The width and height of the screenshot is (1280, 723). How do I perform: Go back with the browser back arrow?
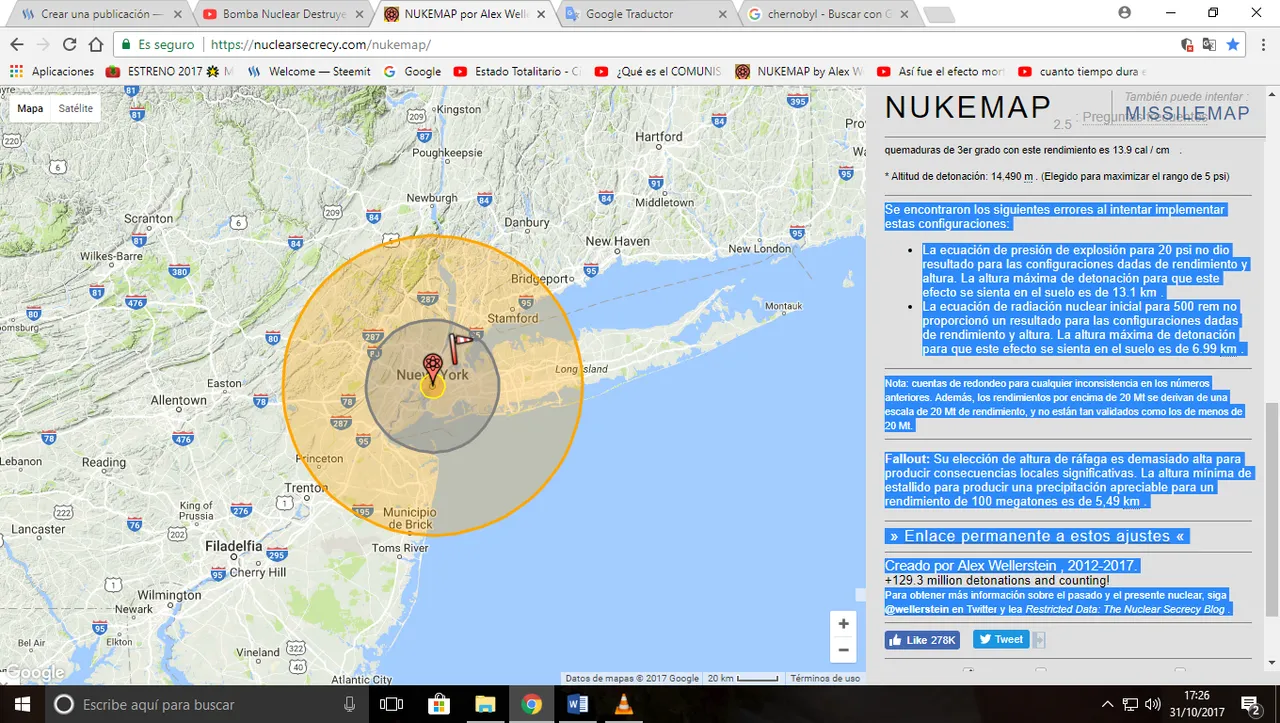pyautogui.click(x=17, y=44)
